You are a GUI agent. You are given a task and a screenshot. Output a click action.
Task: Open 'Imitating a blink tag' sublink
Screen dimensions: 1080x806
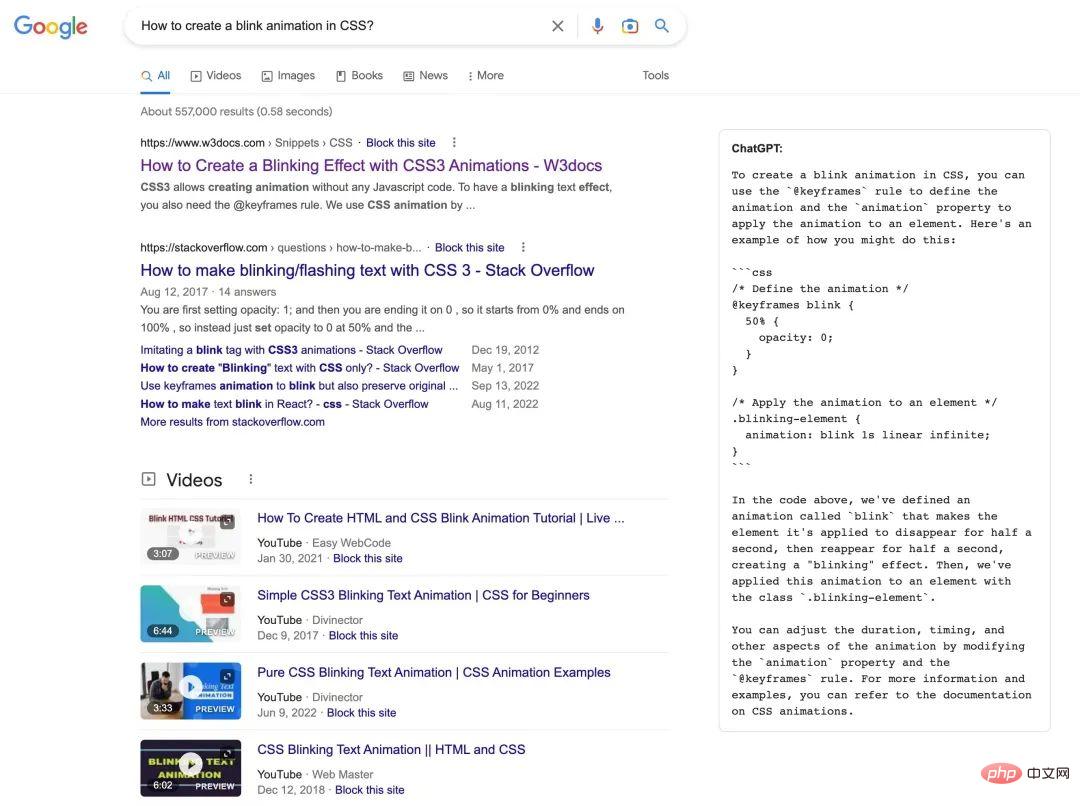point(291,350)
